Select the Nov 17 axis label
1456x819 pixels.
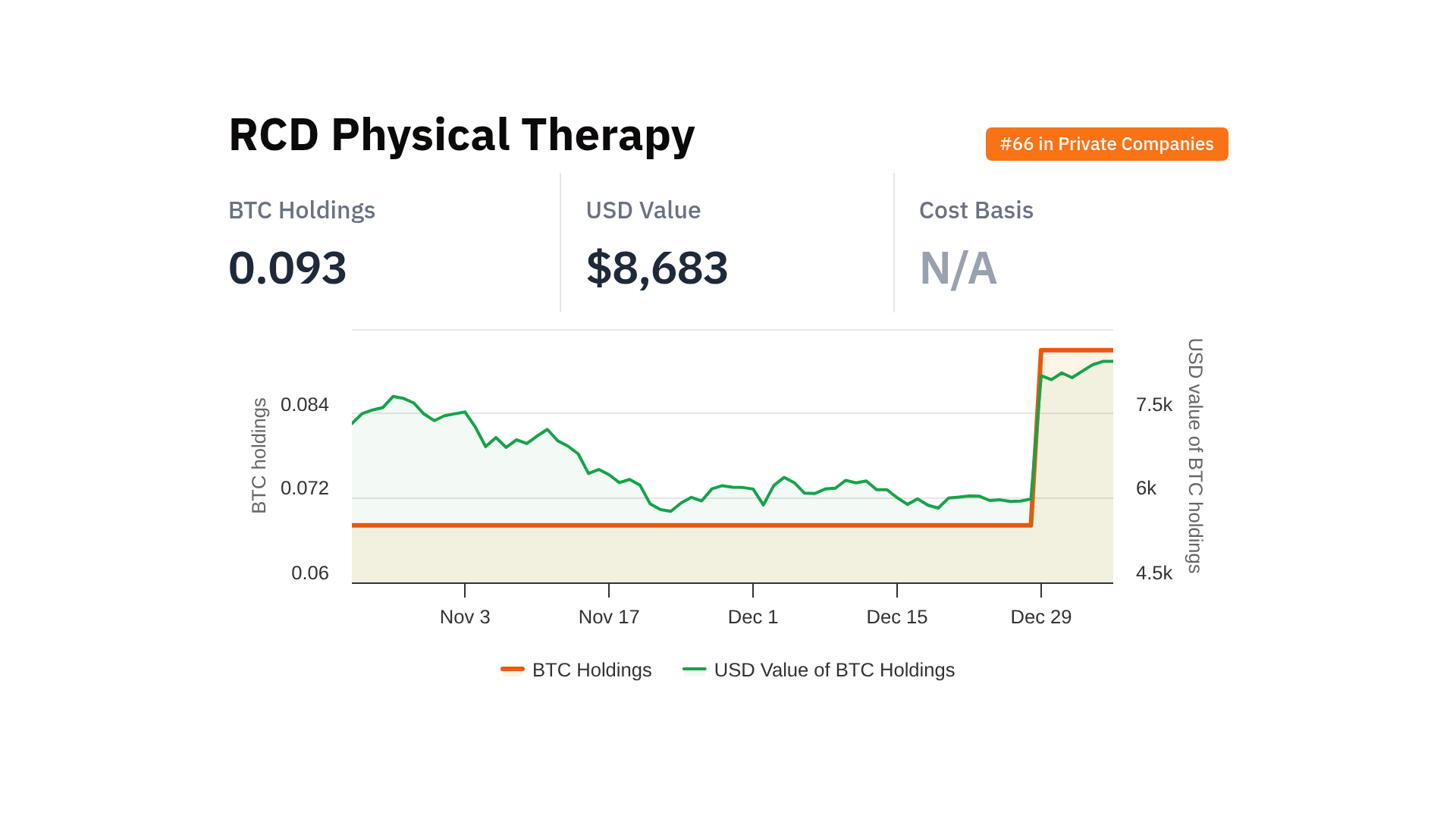[x=609, y=617]
